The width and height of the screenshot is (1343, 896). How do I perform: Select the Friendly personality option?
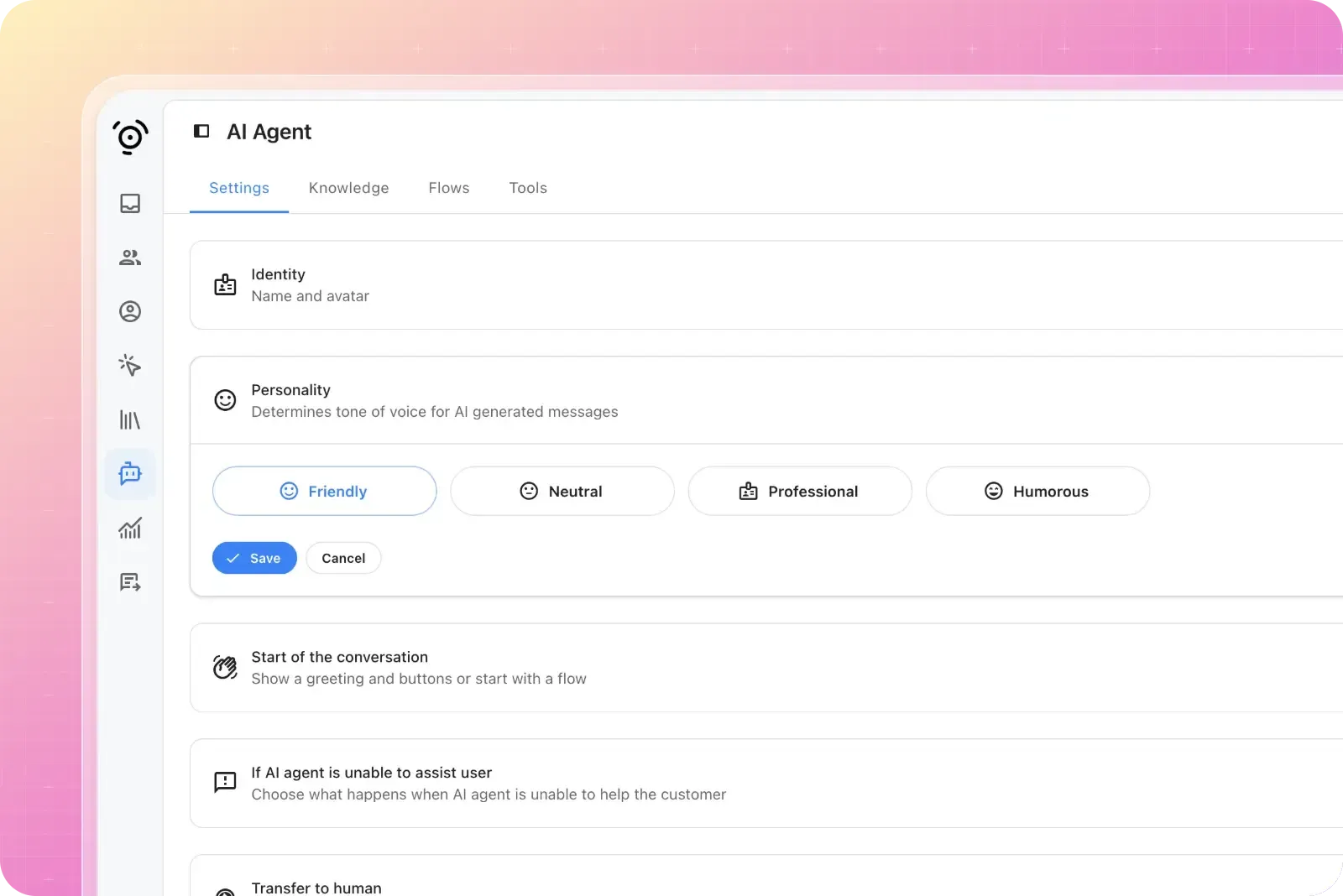(324, 491)
